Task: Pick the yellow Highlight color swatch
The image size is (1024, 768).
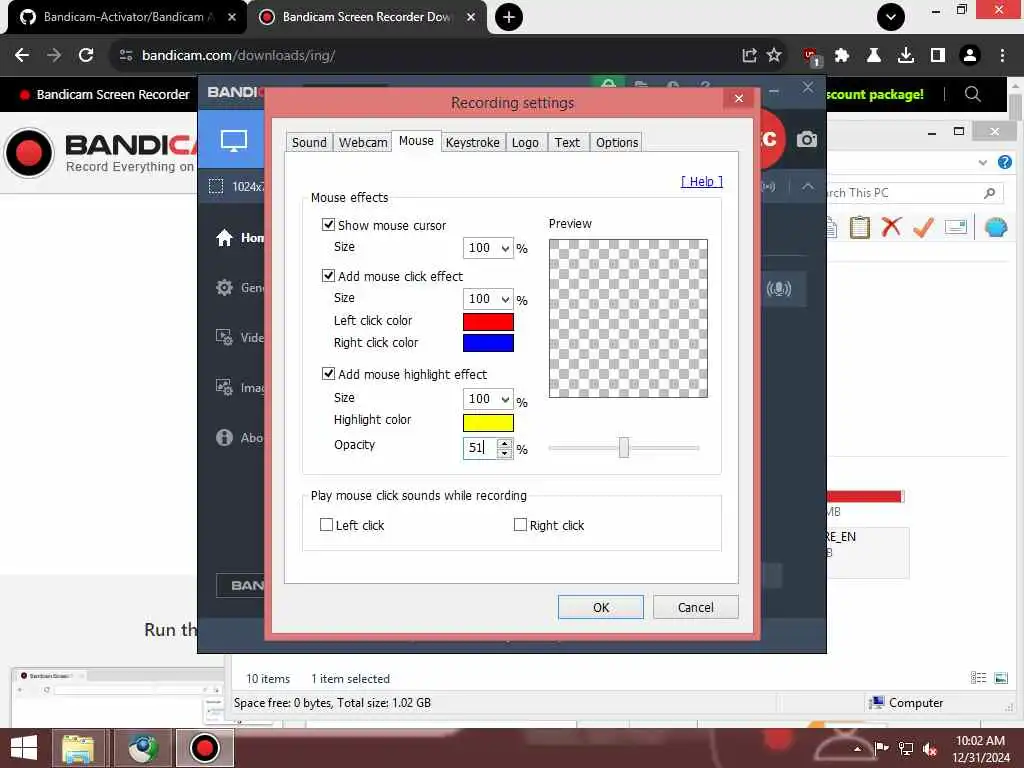Action: pos(488,423)
